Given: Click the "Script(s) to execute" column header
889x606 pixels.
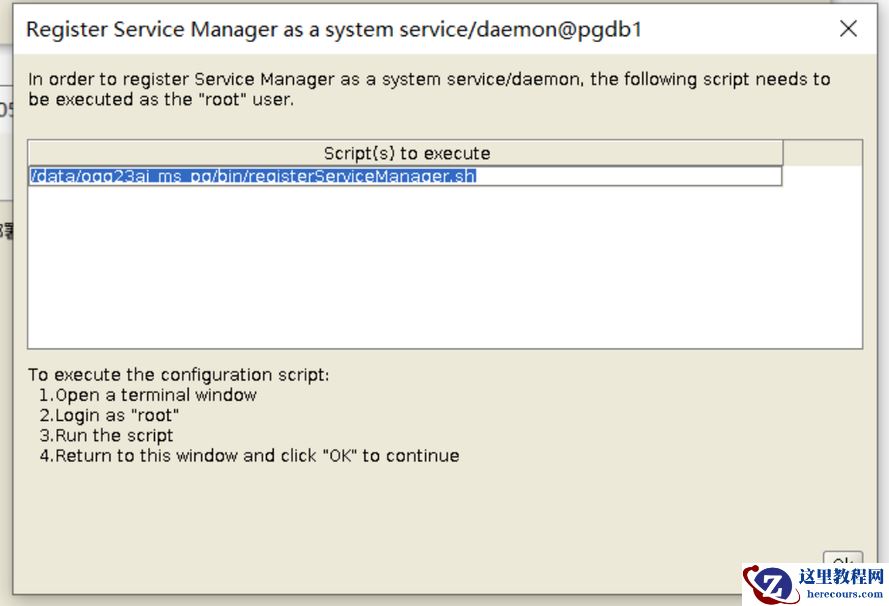Looking at the screenshot, I should click(406, 153).
